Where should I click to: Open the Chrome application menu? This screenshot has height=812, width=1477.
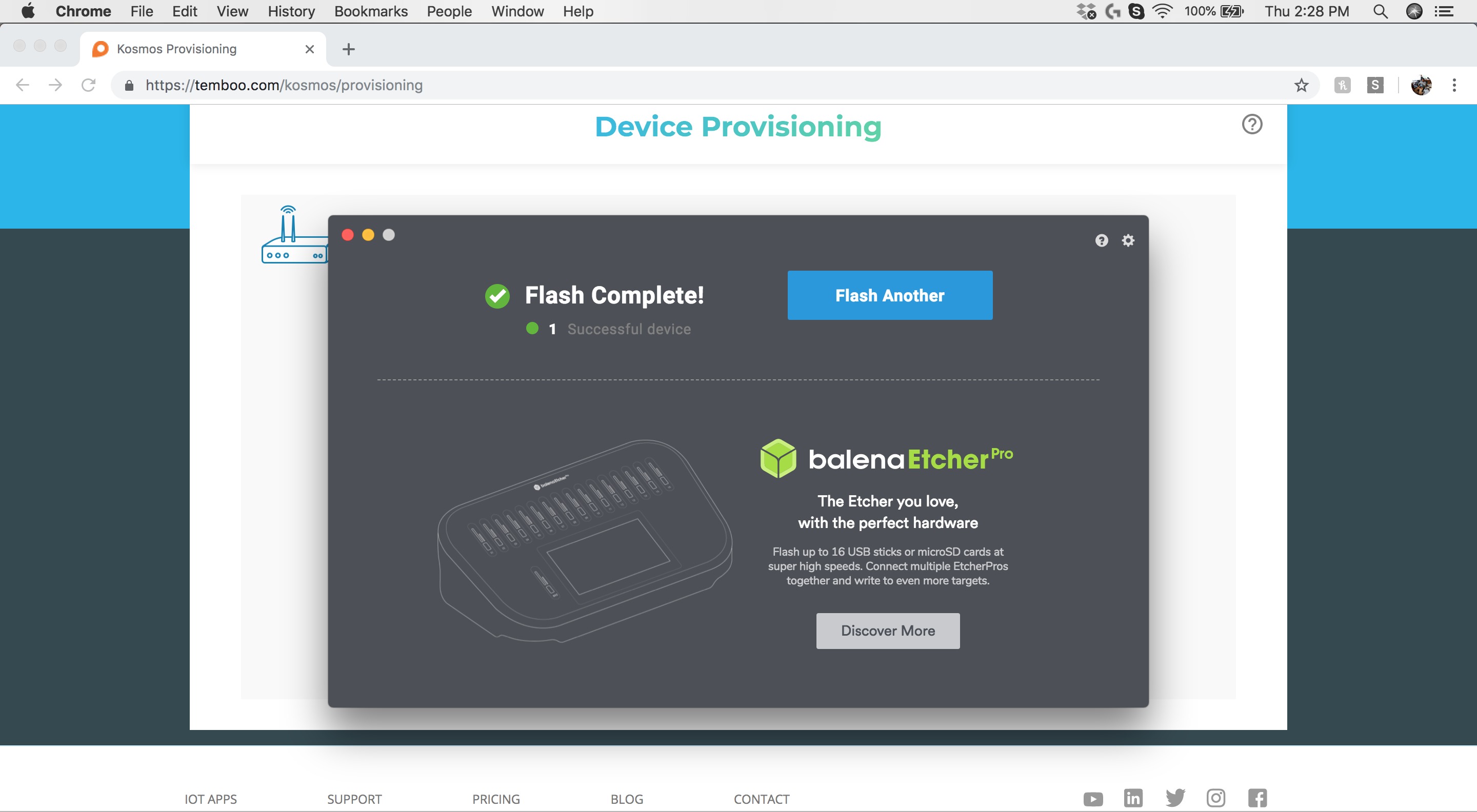(x=83, y=11)
